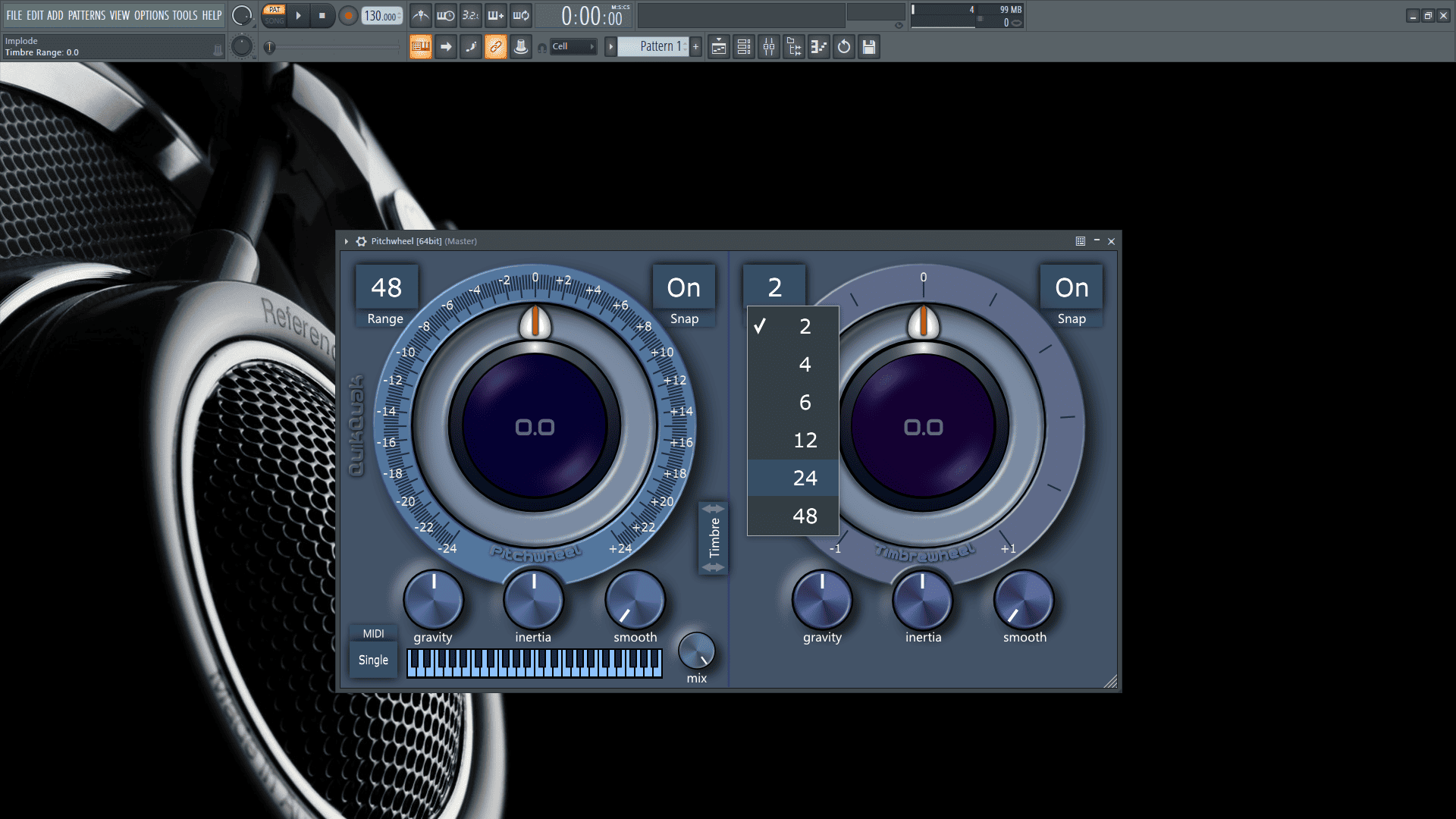The width and height of the screenshot is (1456, 819).
Task: Select 4 in the range list
Action: [x=793, y=364]
